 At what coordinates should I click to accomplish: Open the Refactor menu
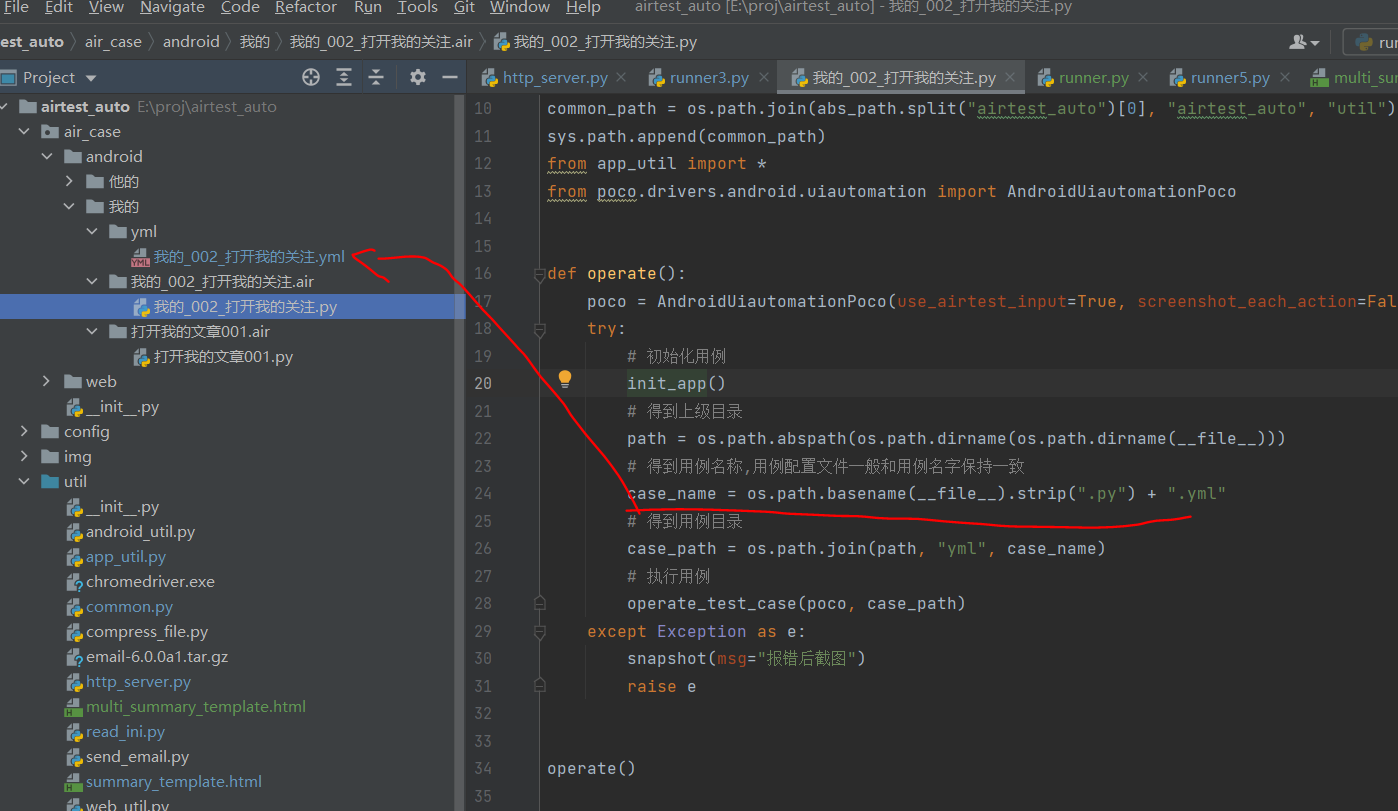[x=306, y=8]
